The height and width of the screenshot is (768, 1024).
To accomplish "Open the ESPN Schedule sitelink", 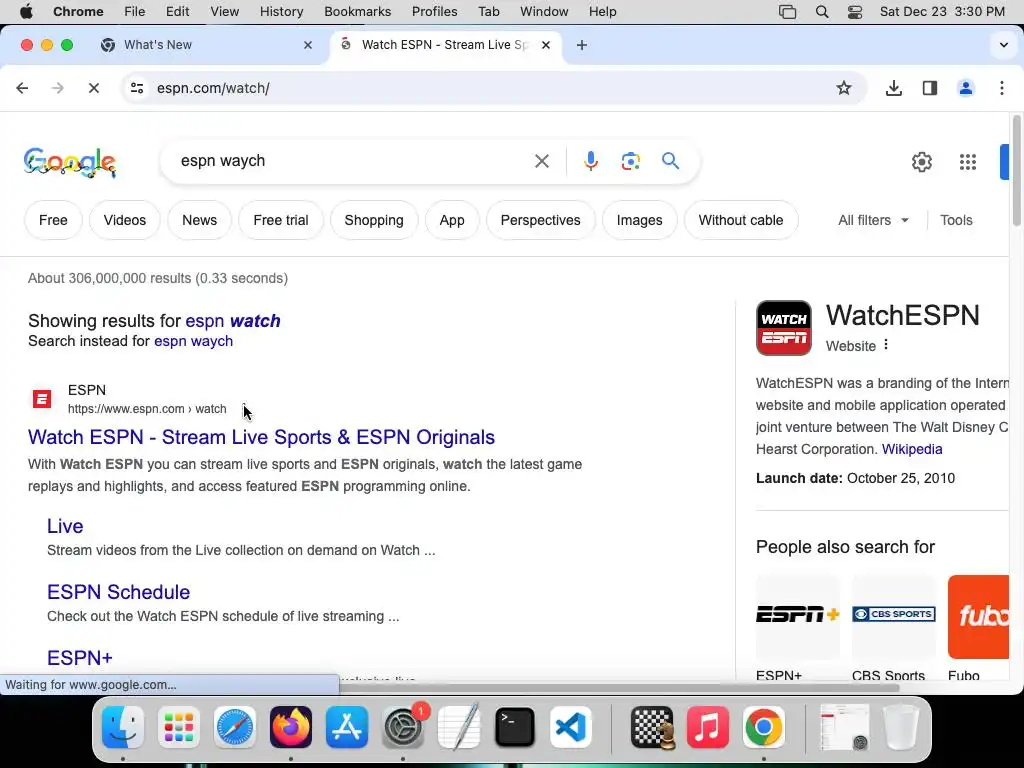I will (x=118, y=592).
